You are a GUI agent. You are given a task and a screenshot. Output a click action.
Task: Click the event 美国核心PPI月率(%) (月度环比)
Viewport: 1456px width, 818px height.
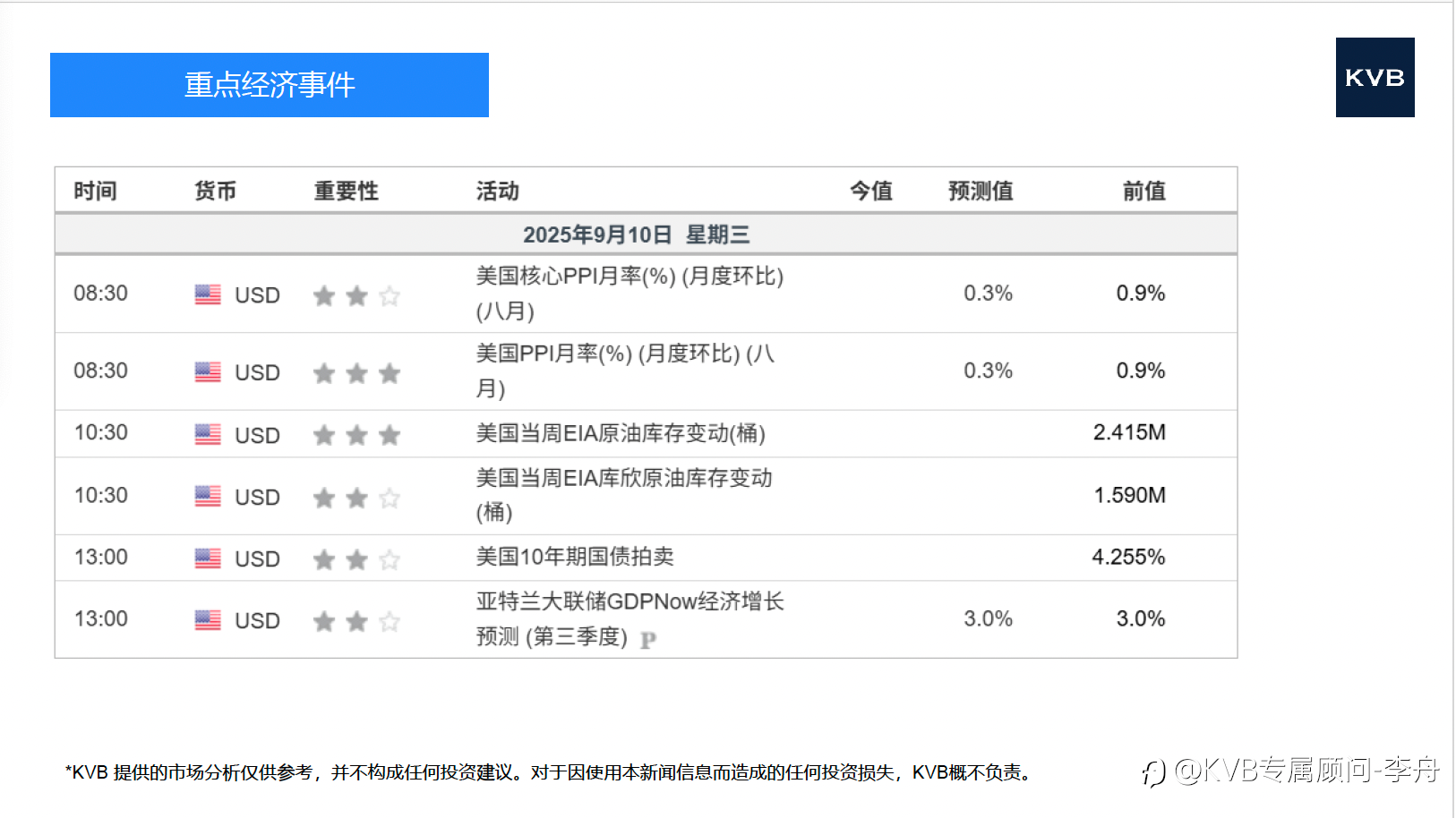[630, 294]
